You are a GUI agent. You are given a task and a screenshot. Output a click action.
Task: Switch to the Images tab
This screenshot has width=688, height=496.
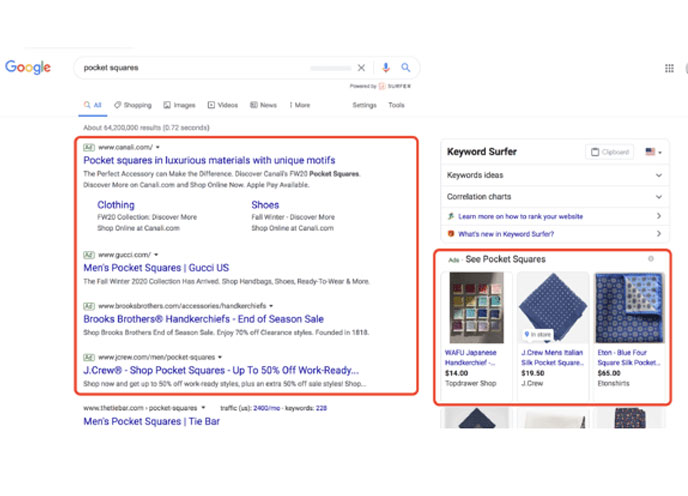tap(179, 105)
